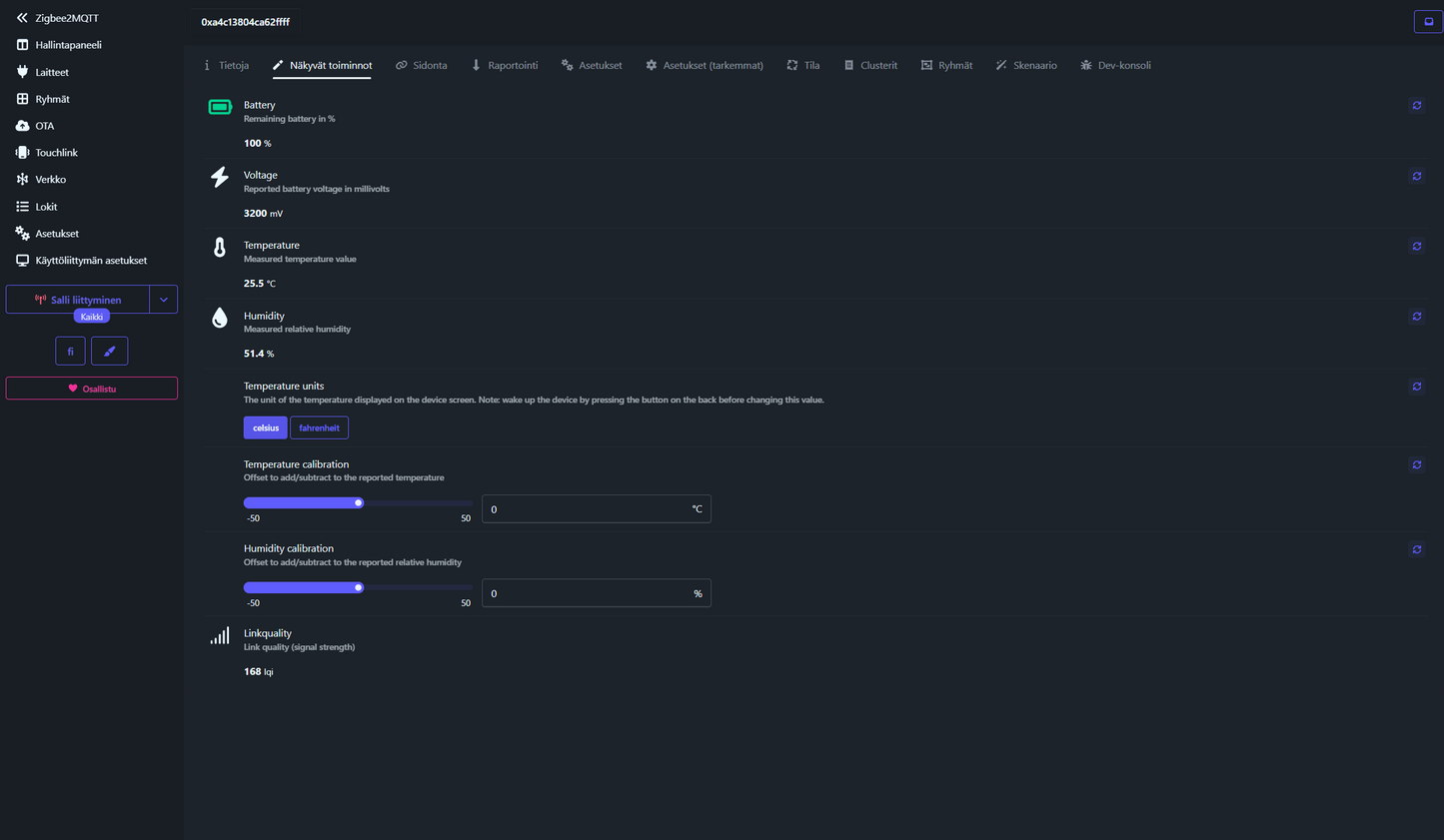Toggle the Kaikki badge under join button

tap(92, 317)
